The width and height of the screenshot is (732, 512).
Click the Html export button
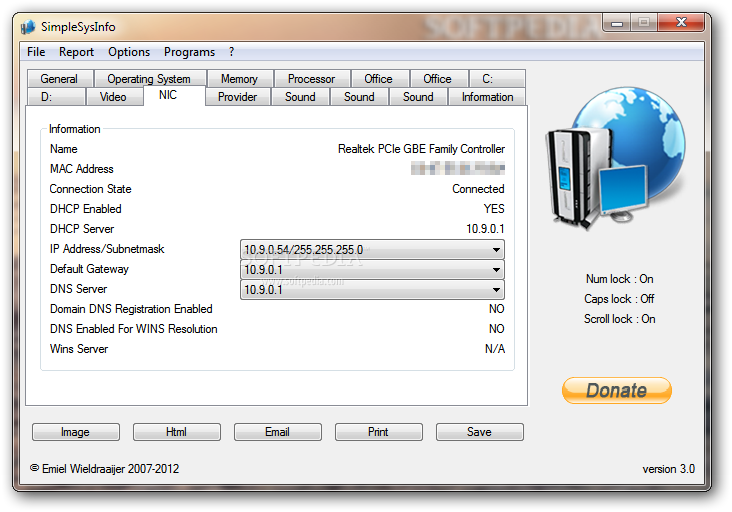[176, 432]
